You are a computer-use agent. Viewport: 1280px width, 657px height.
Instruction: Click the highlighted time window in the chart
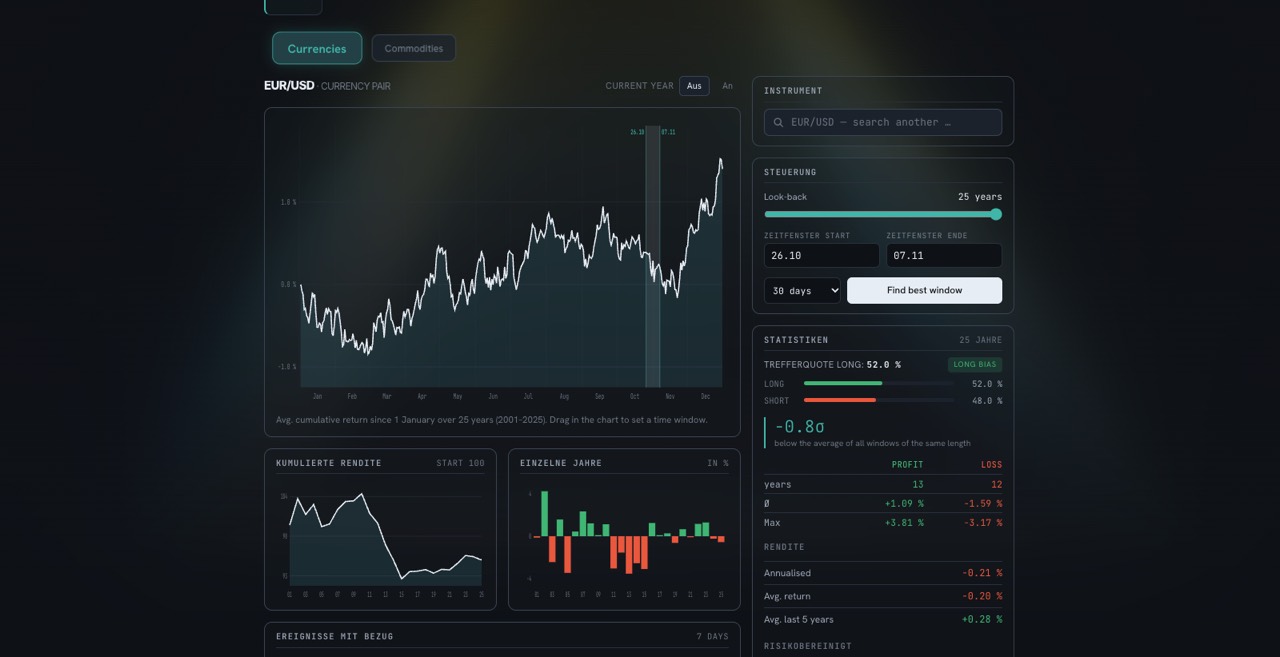tap(652, 256)
